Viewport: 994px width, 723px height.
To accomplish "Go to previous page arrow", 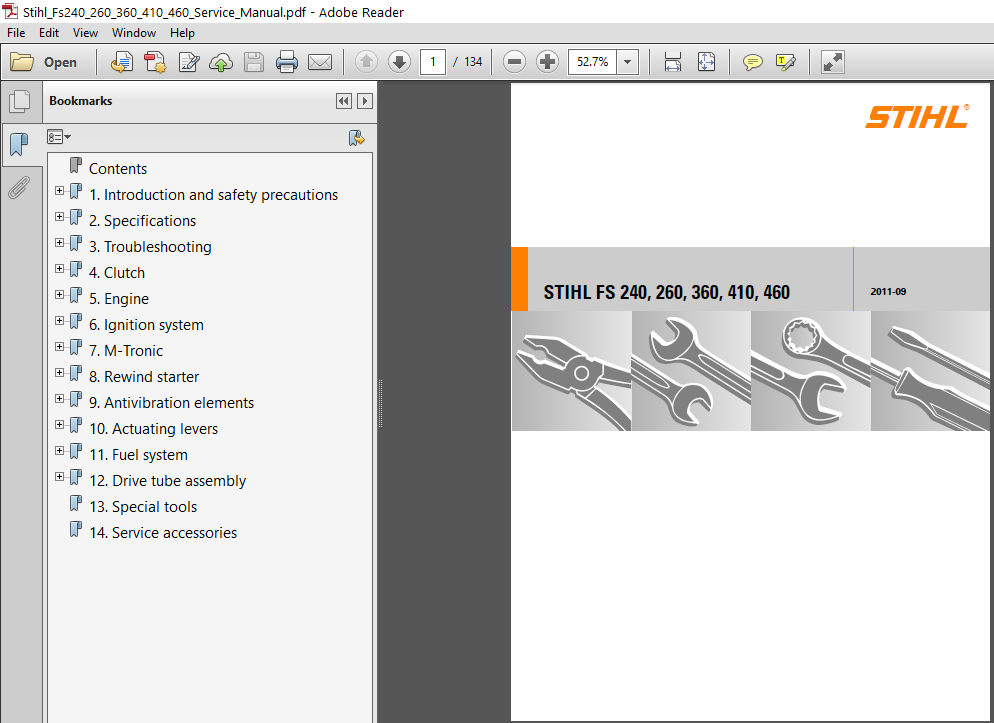I will click(366, 61).
